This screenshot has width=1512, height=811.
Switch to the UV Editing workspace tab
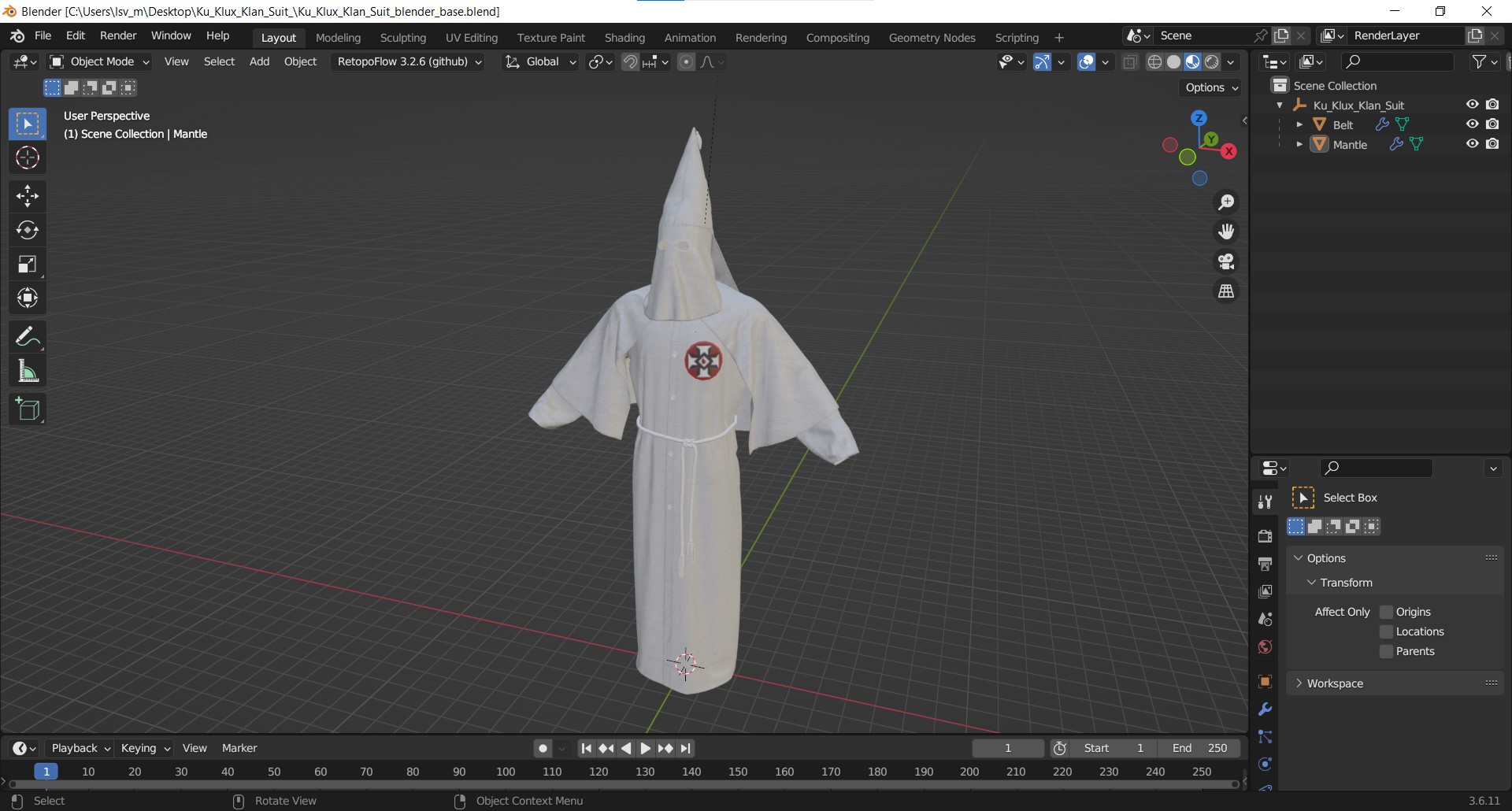[471, 38]
